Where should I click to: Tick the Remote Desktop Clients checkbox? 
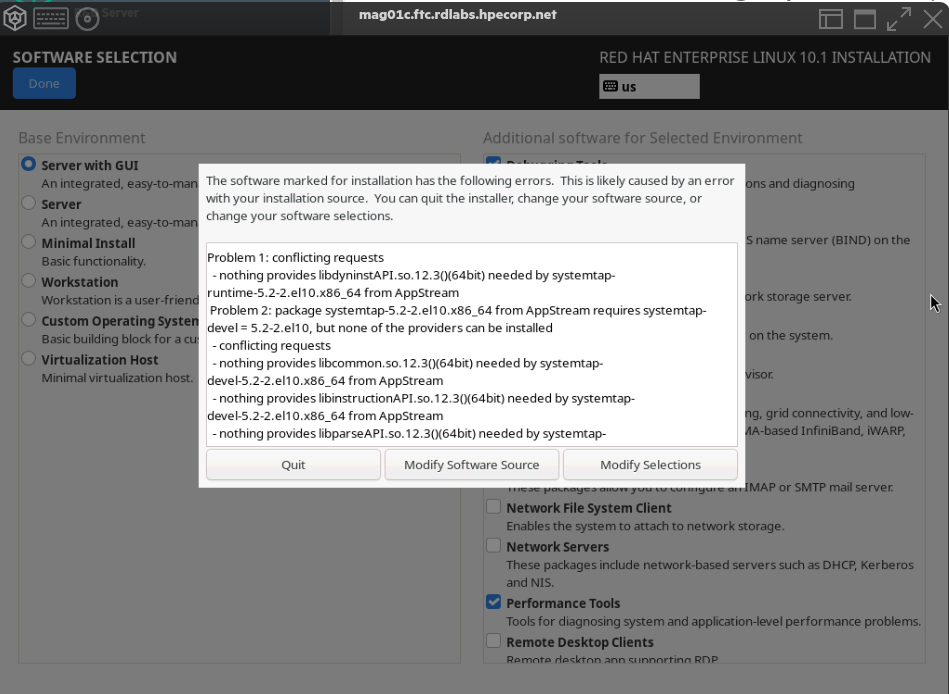tap(493, 642)
